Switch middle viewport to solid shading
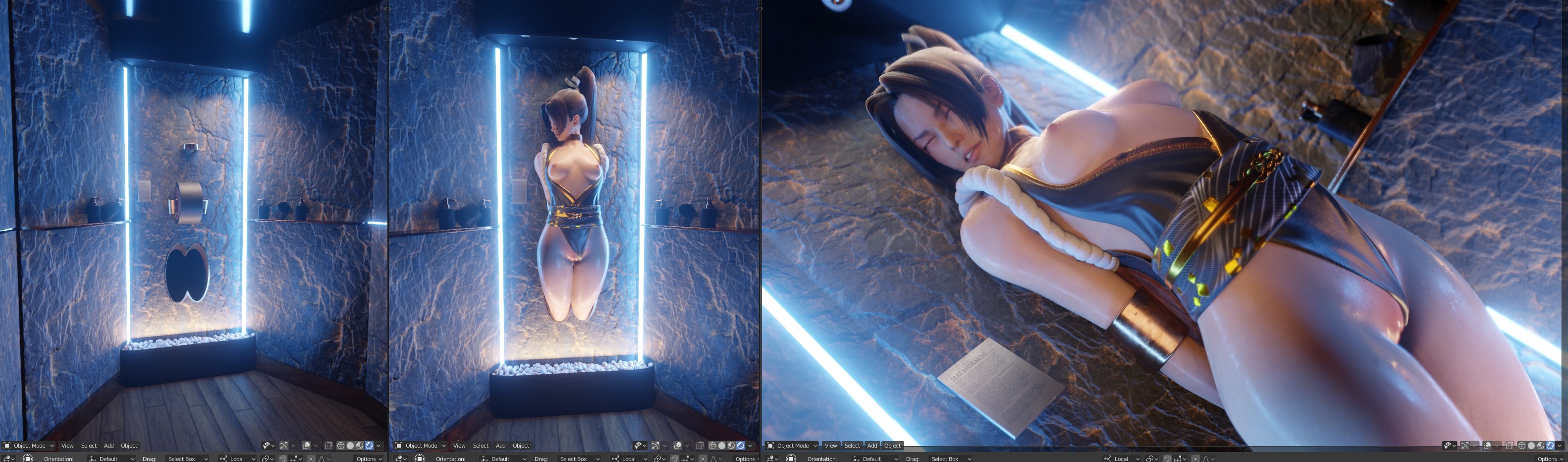This screenshot has height=462, width=1568. (x=722, y=446)
